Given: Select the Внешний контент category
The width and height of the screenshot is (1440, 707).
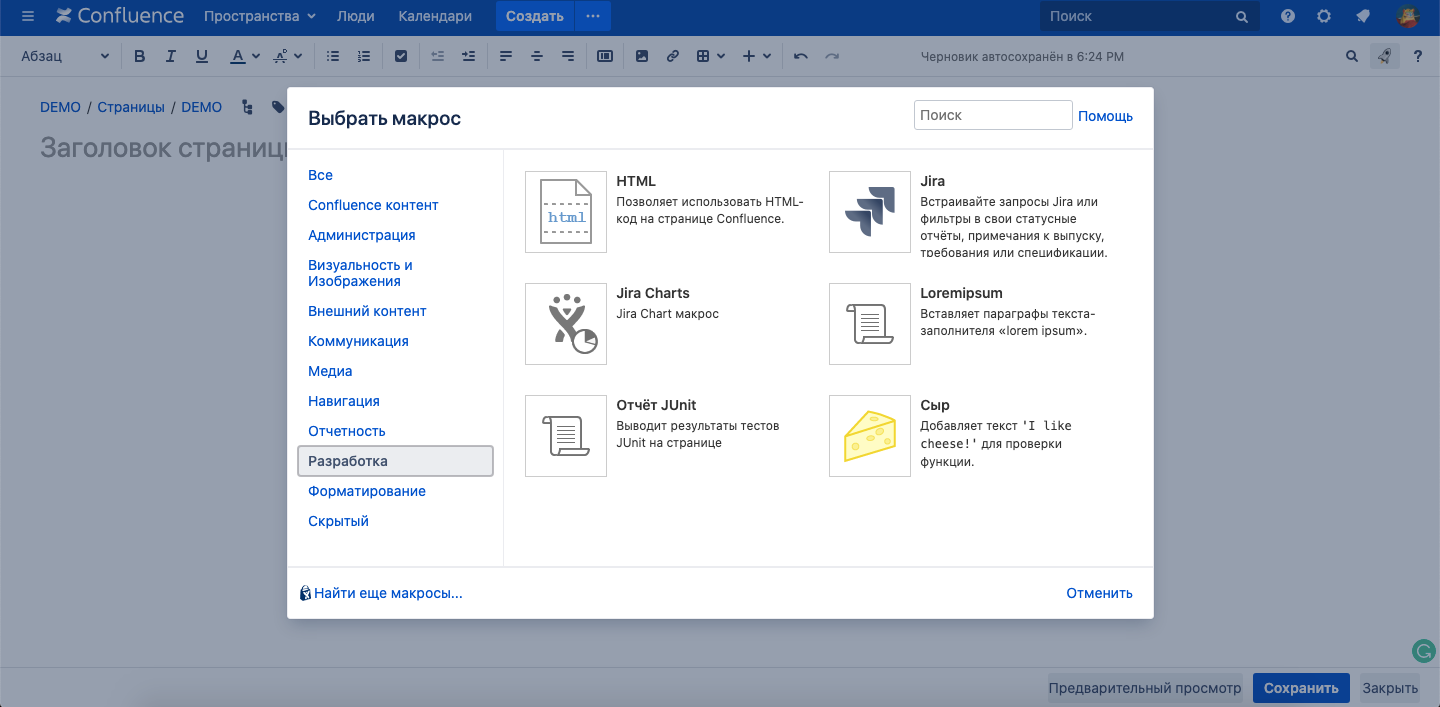Looking at the screenshot, I should (367, 311).
